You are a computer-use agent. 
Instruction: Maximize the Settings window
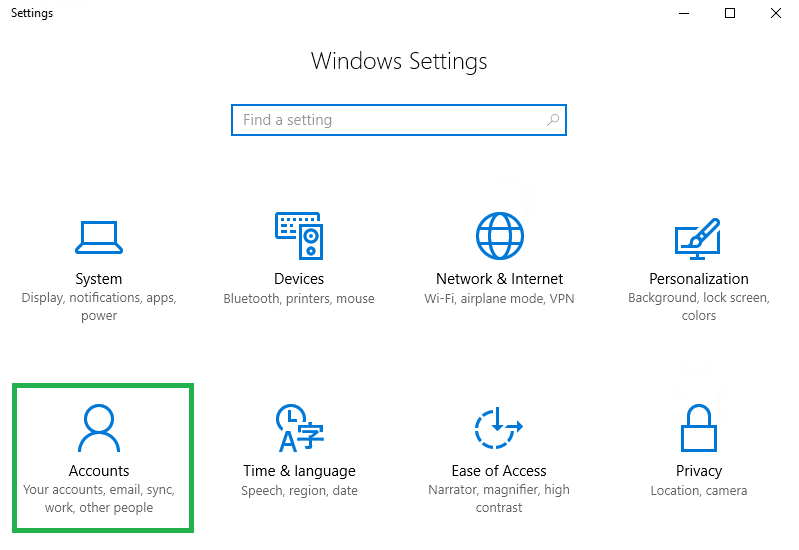tap(730, 13)
